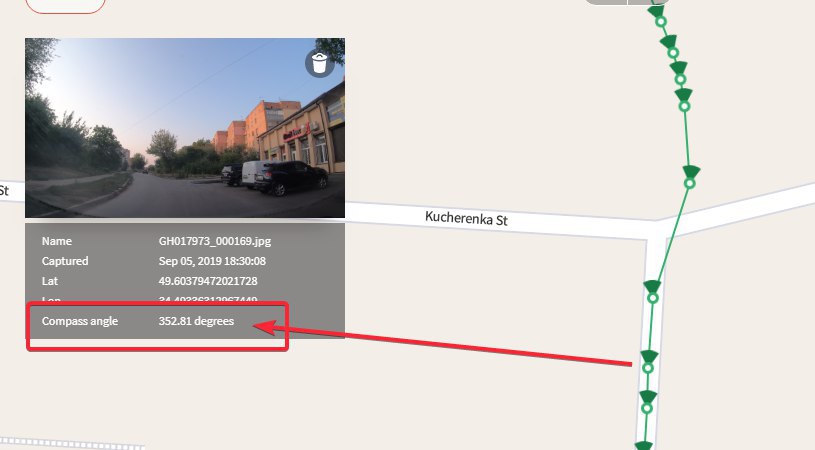Click the partially visible red-outlined button at the top left
The image size is (815, 450).
click(x=65, y=5)
